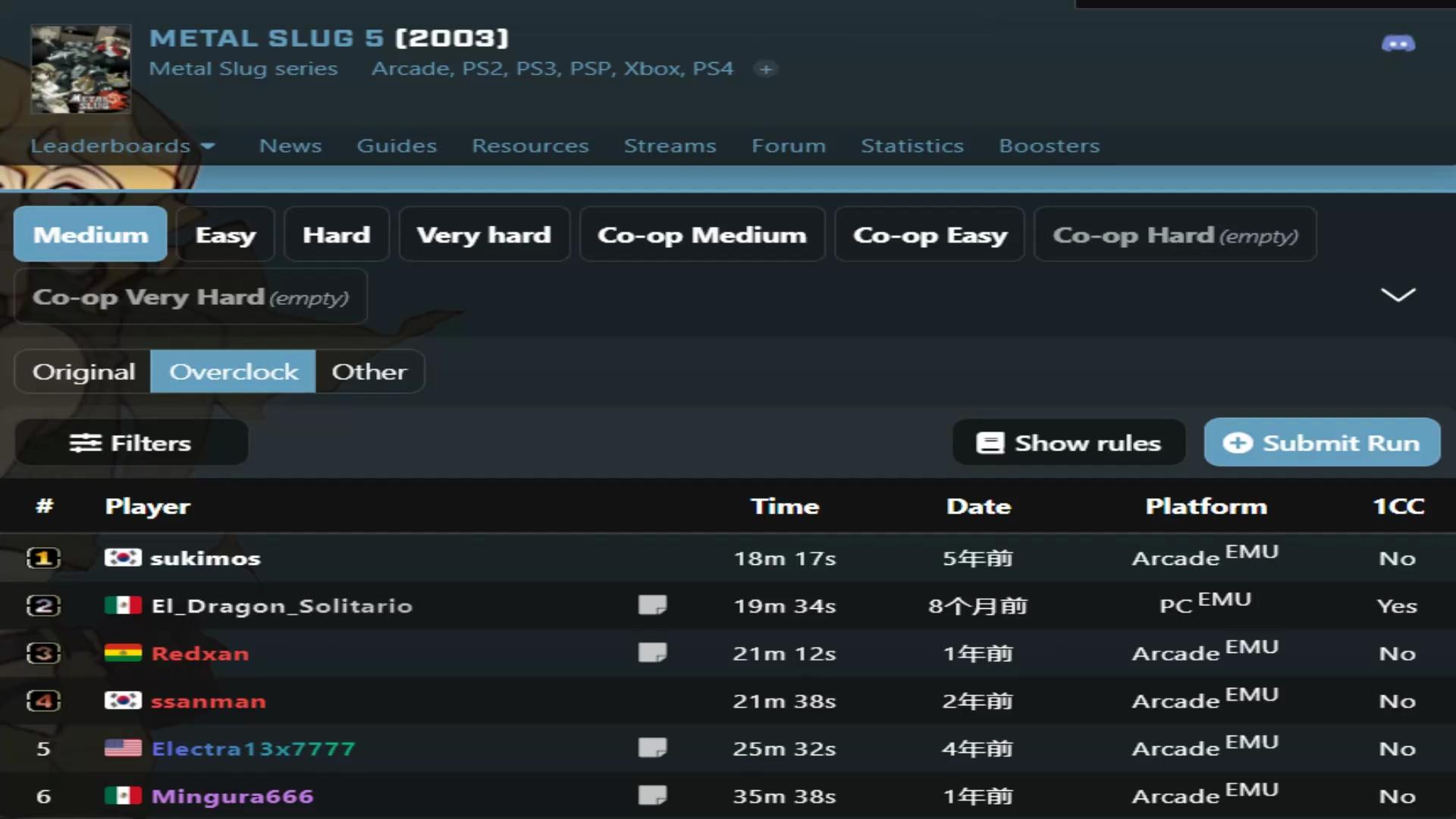Click the third place trophy icon for Redxan

pyautogui.click(x=43, y=653)
